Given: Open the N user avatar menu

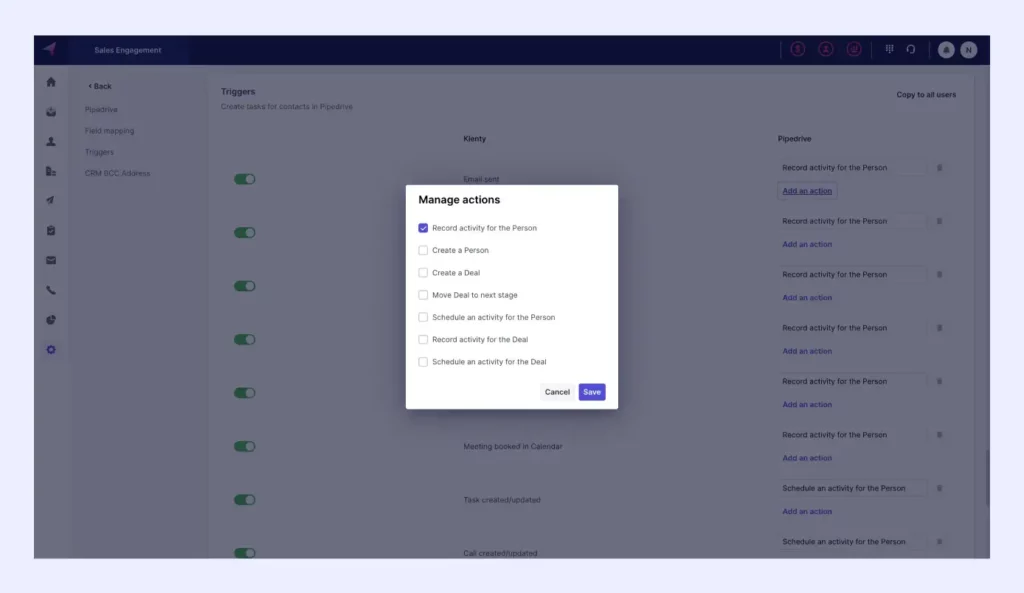Looking at the screenshot, I should click(968, 50).
